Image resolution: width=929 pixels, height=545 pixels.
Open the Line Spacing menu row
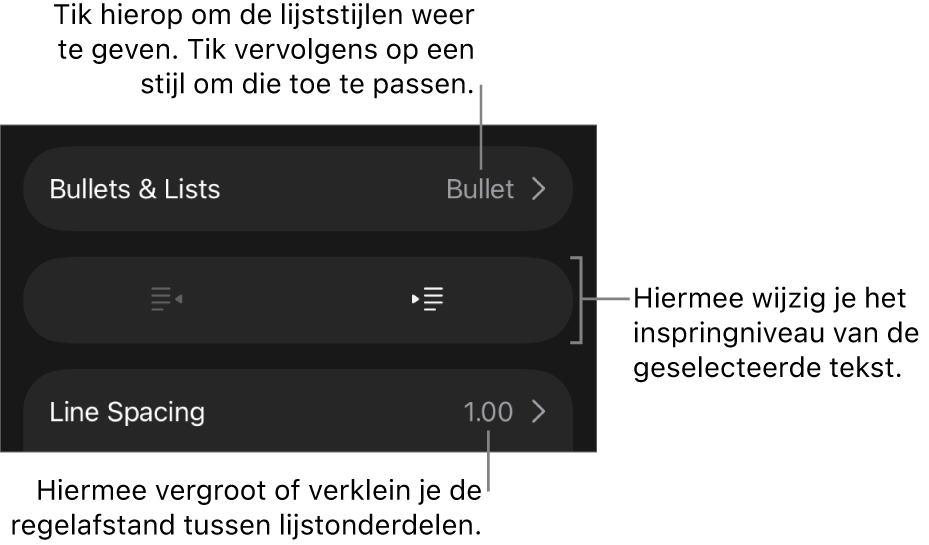click(x=297, y=412)
